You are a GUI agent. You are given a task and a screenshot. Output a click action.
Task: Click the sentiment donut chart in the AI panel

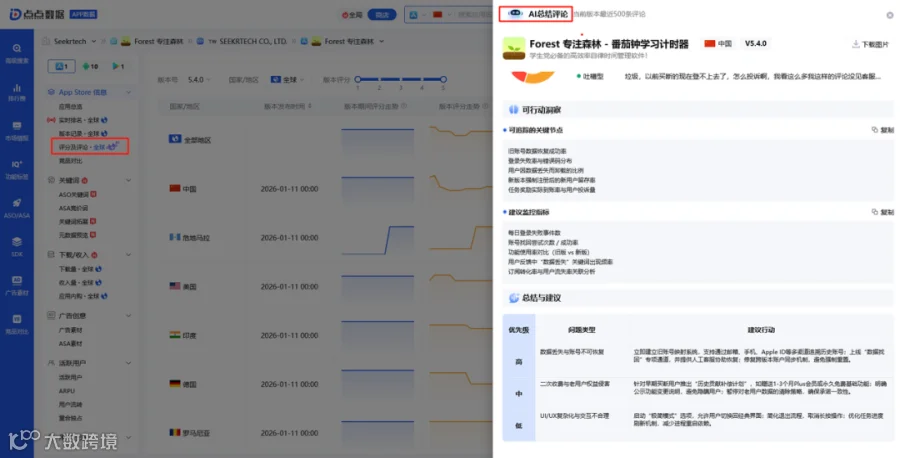tap(533, 77)
